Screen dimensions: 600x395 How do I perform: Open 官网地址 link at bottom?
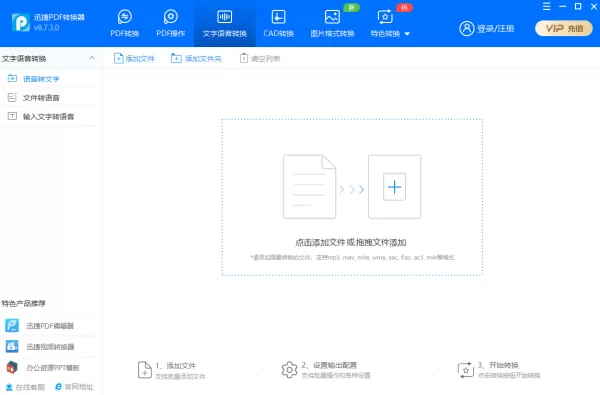coord(74,387)
